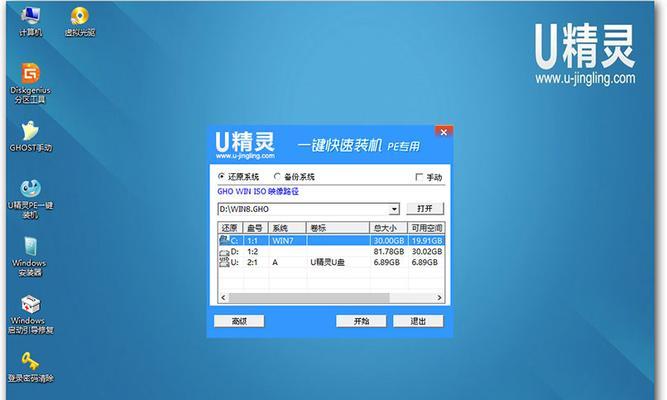The height and width of the screenshot is (400, 667).
Task: Select the C: WIN7 partition row
Action: click(x=330, y=240)
